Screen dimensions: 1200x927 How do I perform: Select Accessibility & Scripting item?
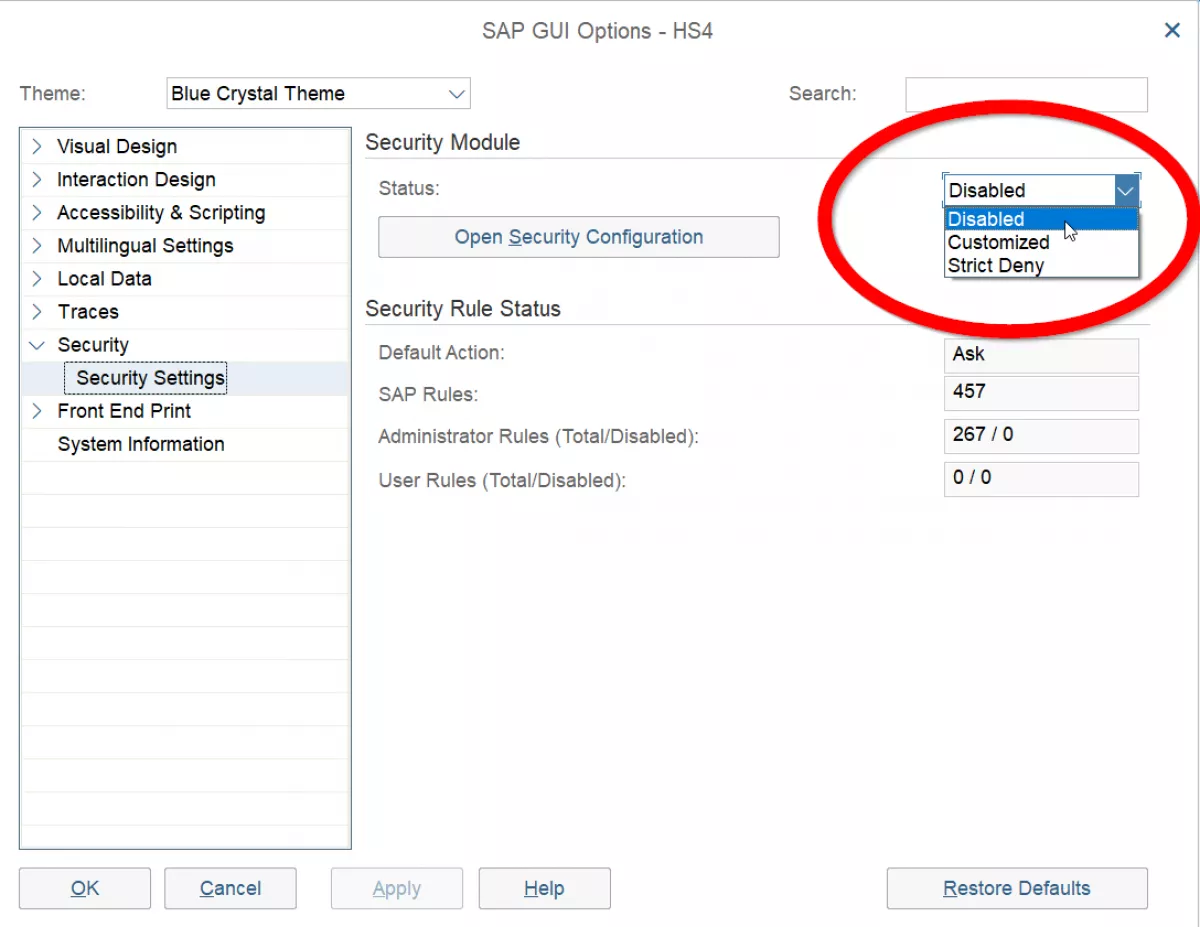[x=161, y=213]
